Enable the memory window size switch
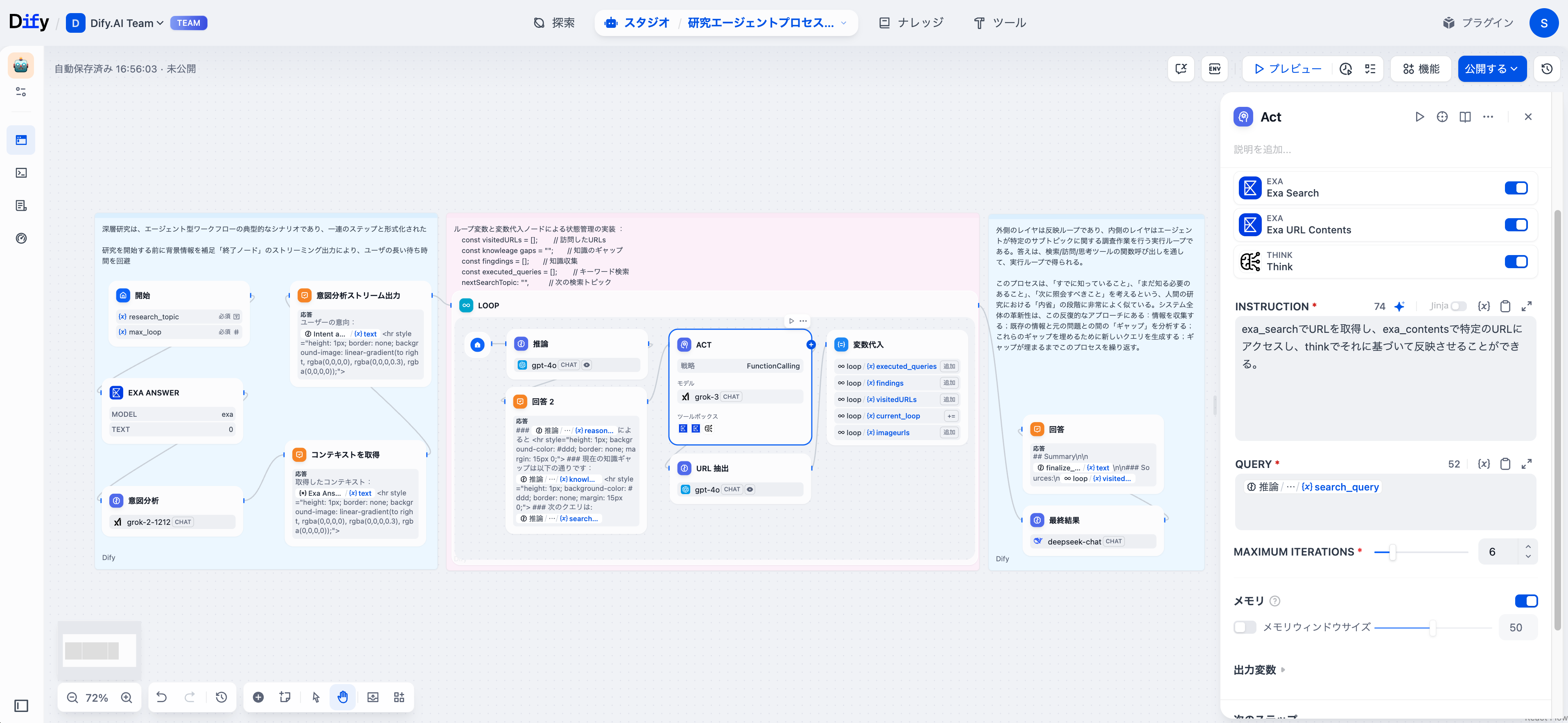 point(1244,627)
